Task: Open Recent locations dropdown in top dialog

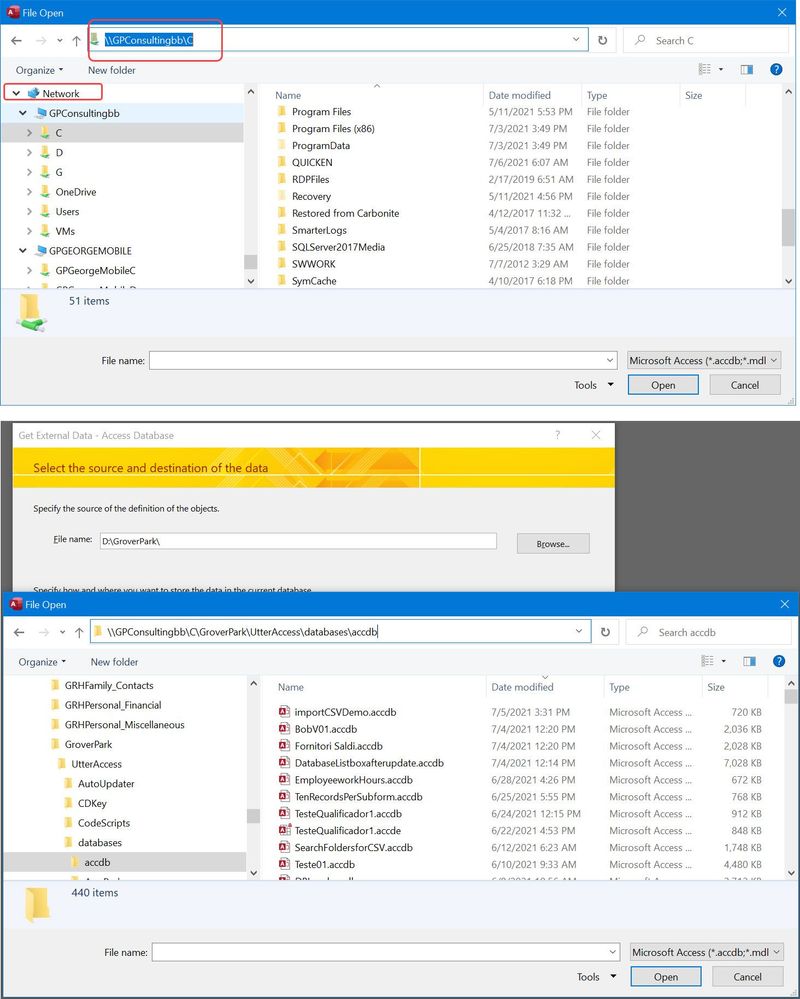Action: click(60, 41)
